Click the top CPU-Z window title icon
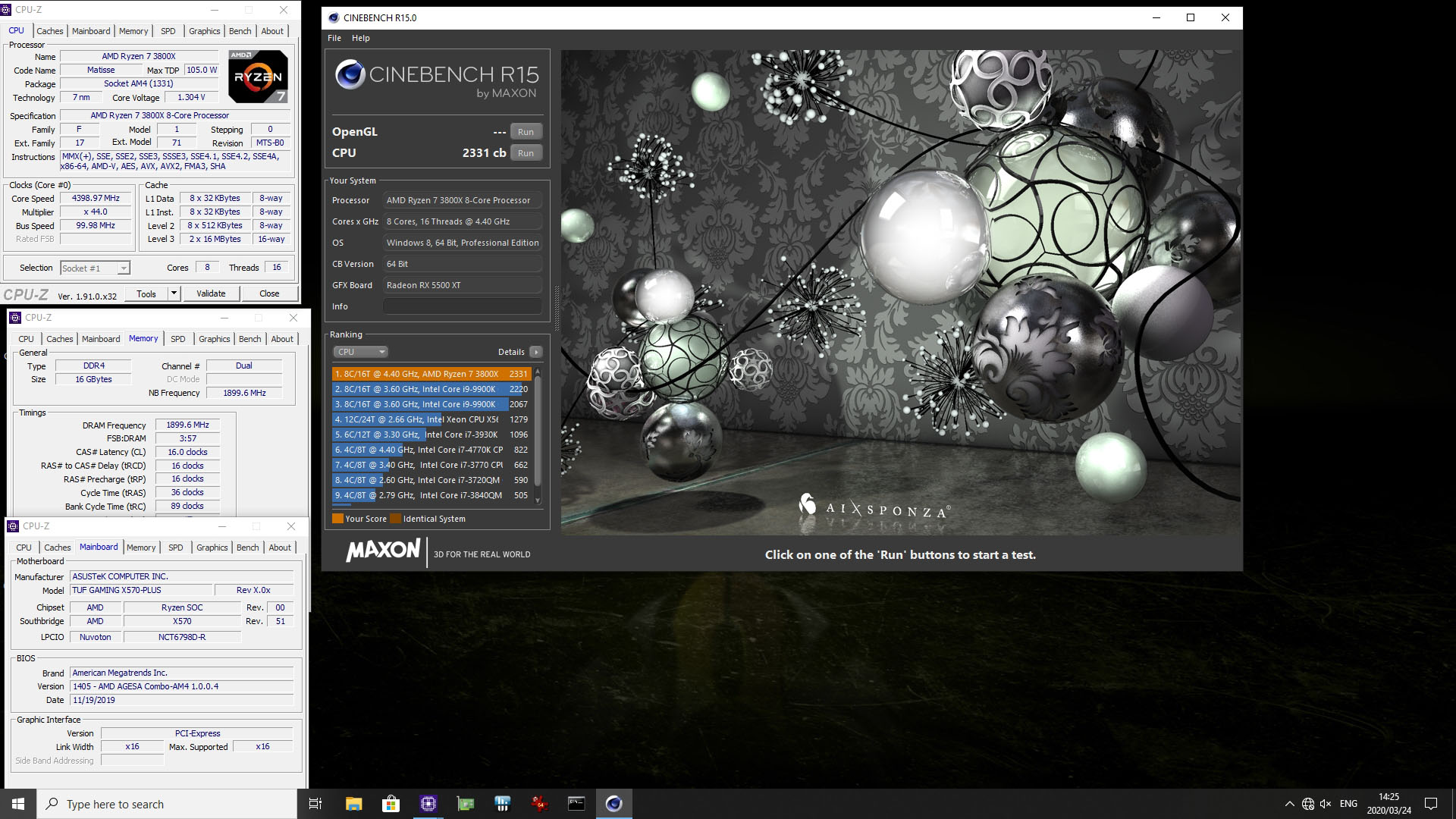 pos(7,10)
